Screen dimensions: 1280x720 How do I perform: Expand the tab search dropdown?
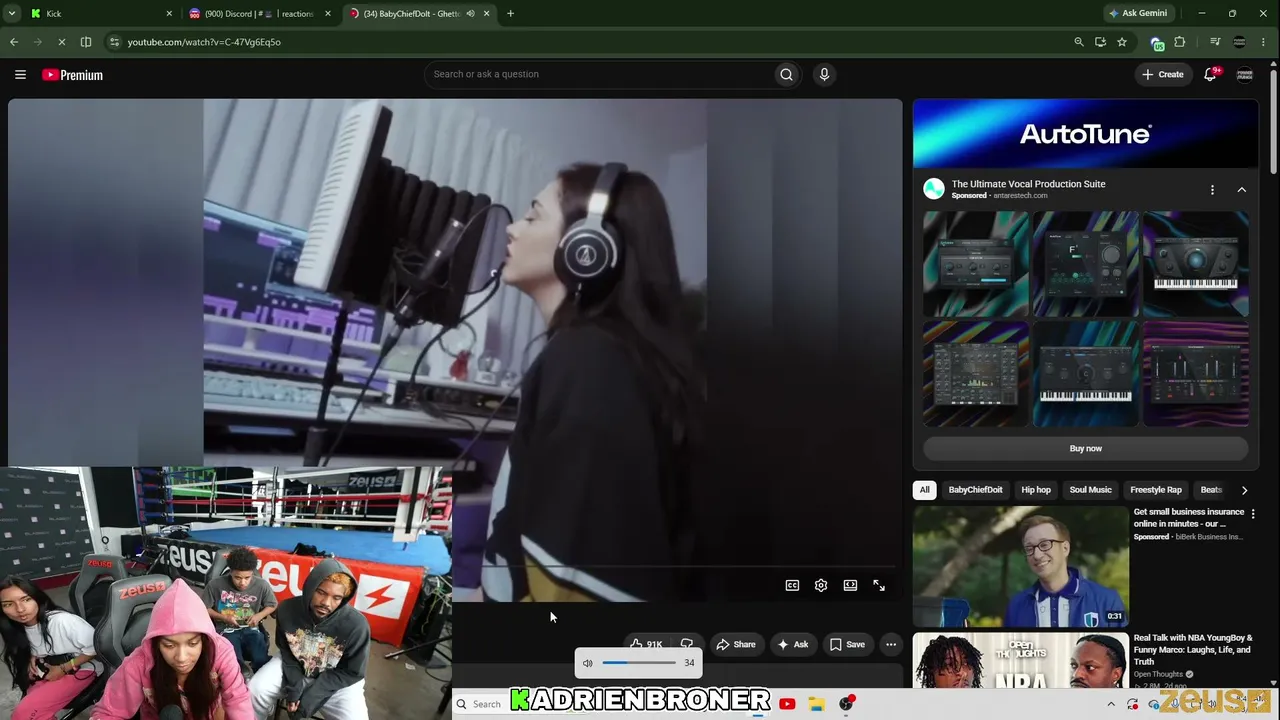[x=12, y=14]
